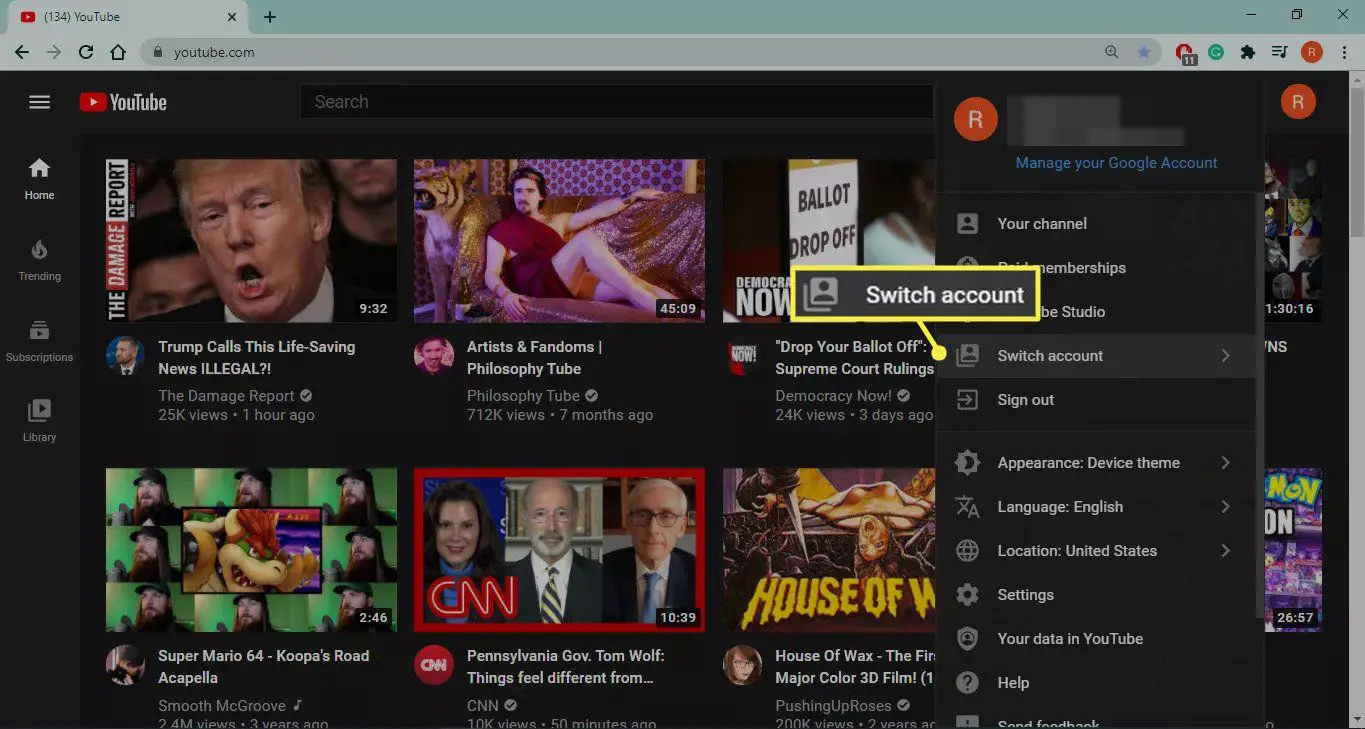
Task: Open PushingUpRoses channel avatar
Action: click(742, 664)
